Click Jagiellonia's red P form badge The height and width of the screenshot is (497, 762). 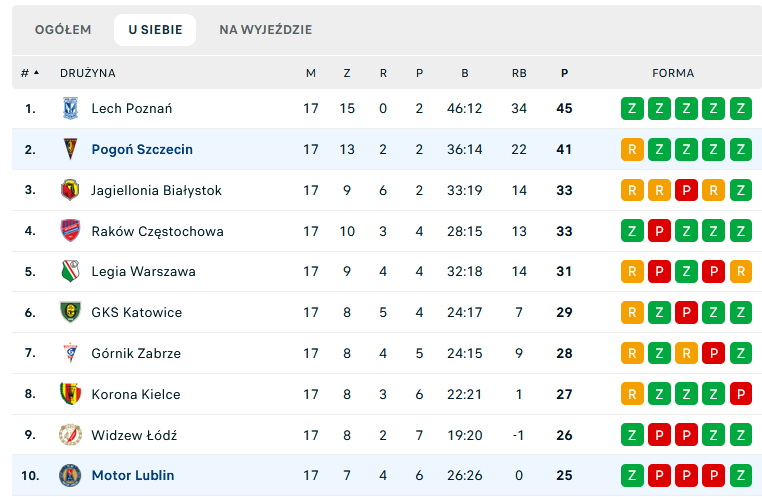tap(686, 190)
